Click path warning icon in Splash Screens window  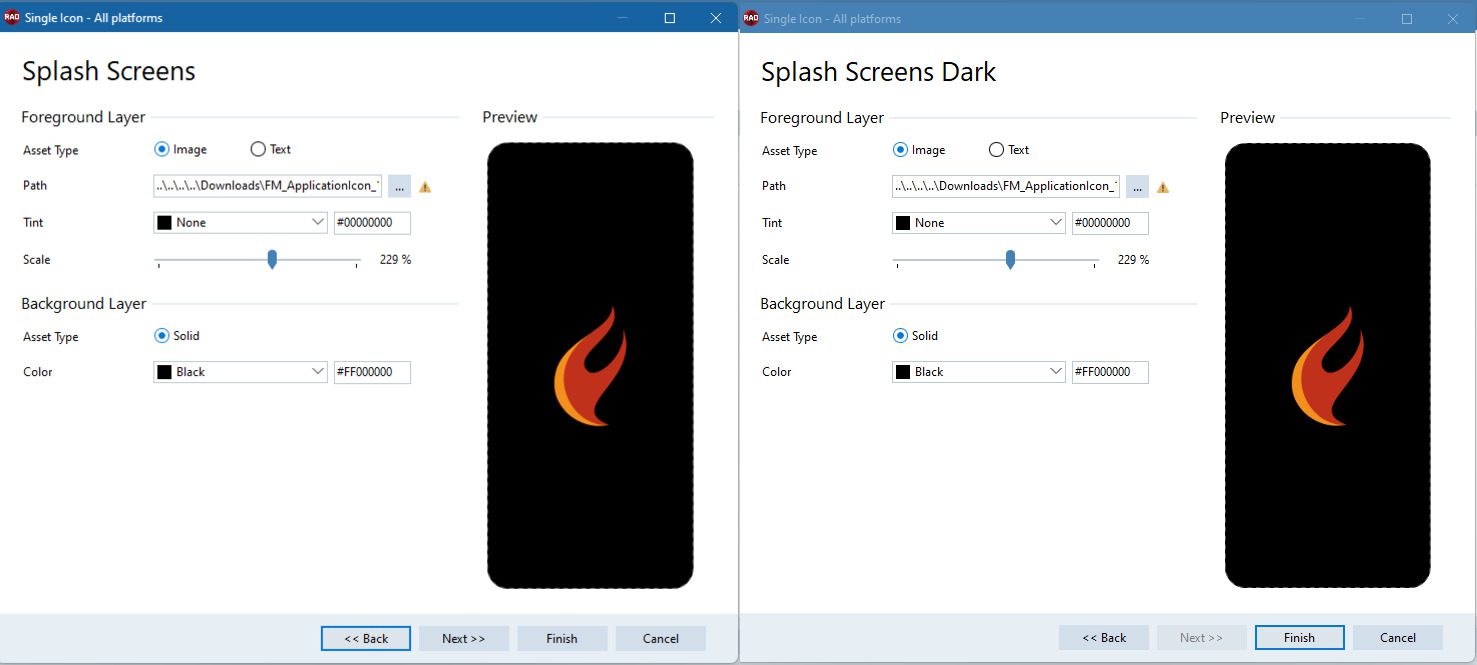click(425, 186)
